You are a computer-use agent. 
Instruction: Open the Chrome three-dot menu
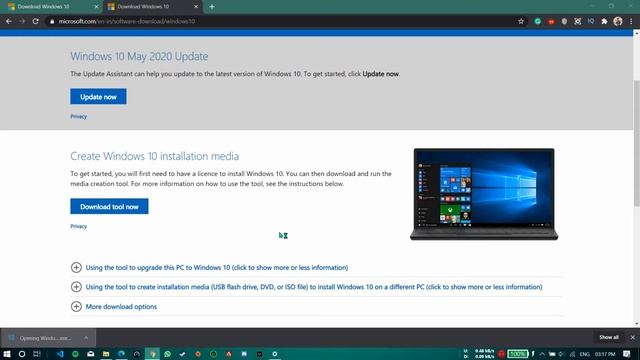click(631, 21)
